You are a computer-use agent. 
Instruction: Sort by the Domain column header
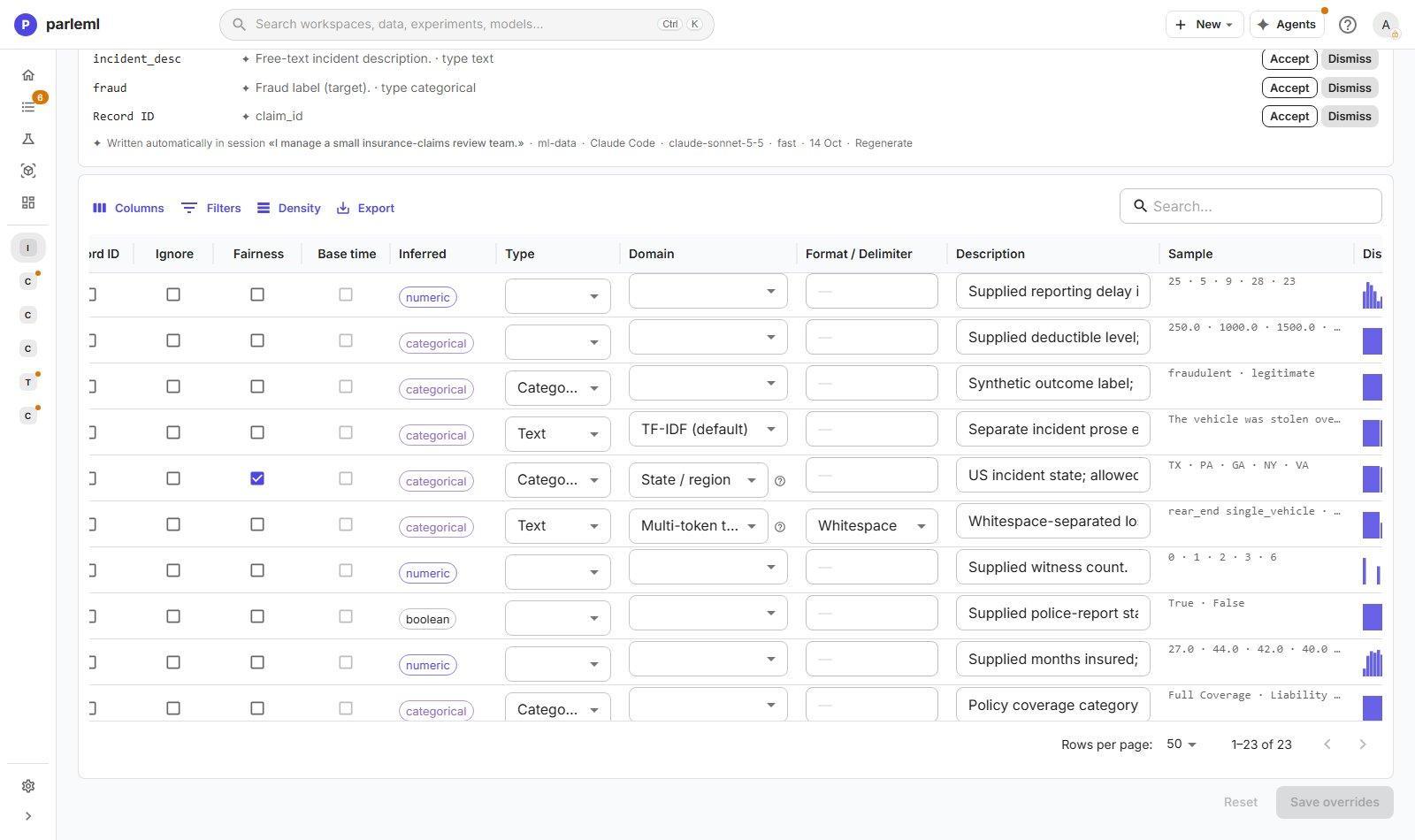652,254
